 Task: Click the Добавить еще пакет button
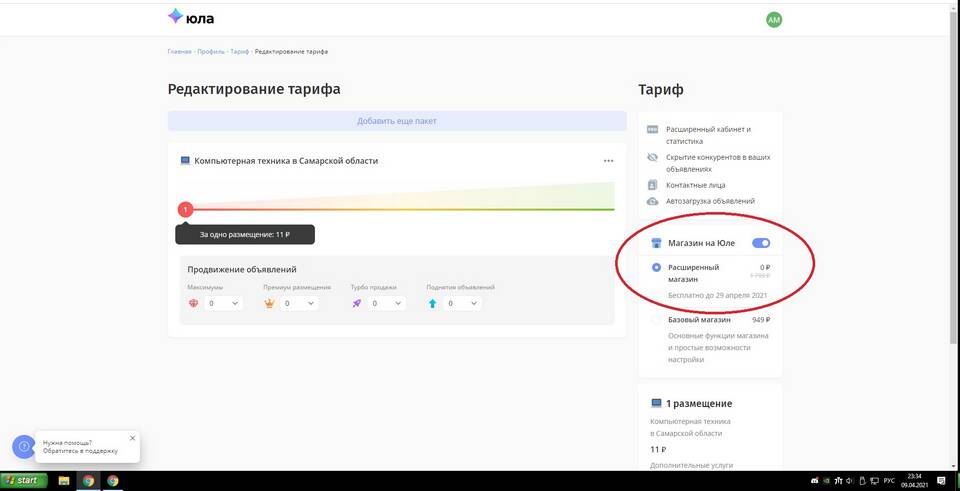(x=396, y=121)
